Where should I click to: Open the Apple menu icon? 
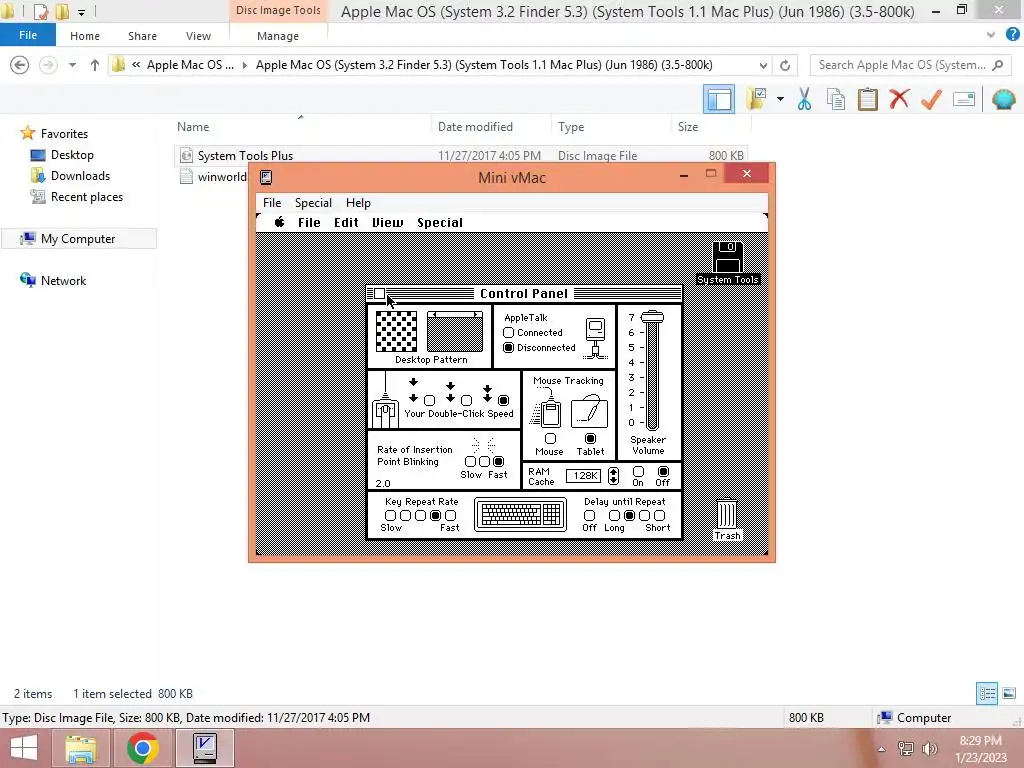point(280,222)
